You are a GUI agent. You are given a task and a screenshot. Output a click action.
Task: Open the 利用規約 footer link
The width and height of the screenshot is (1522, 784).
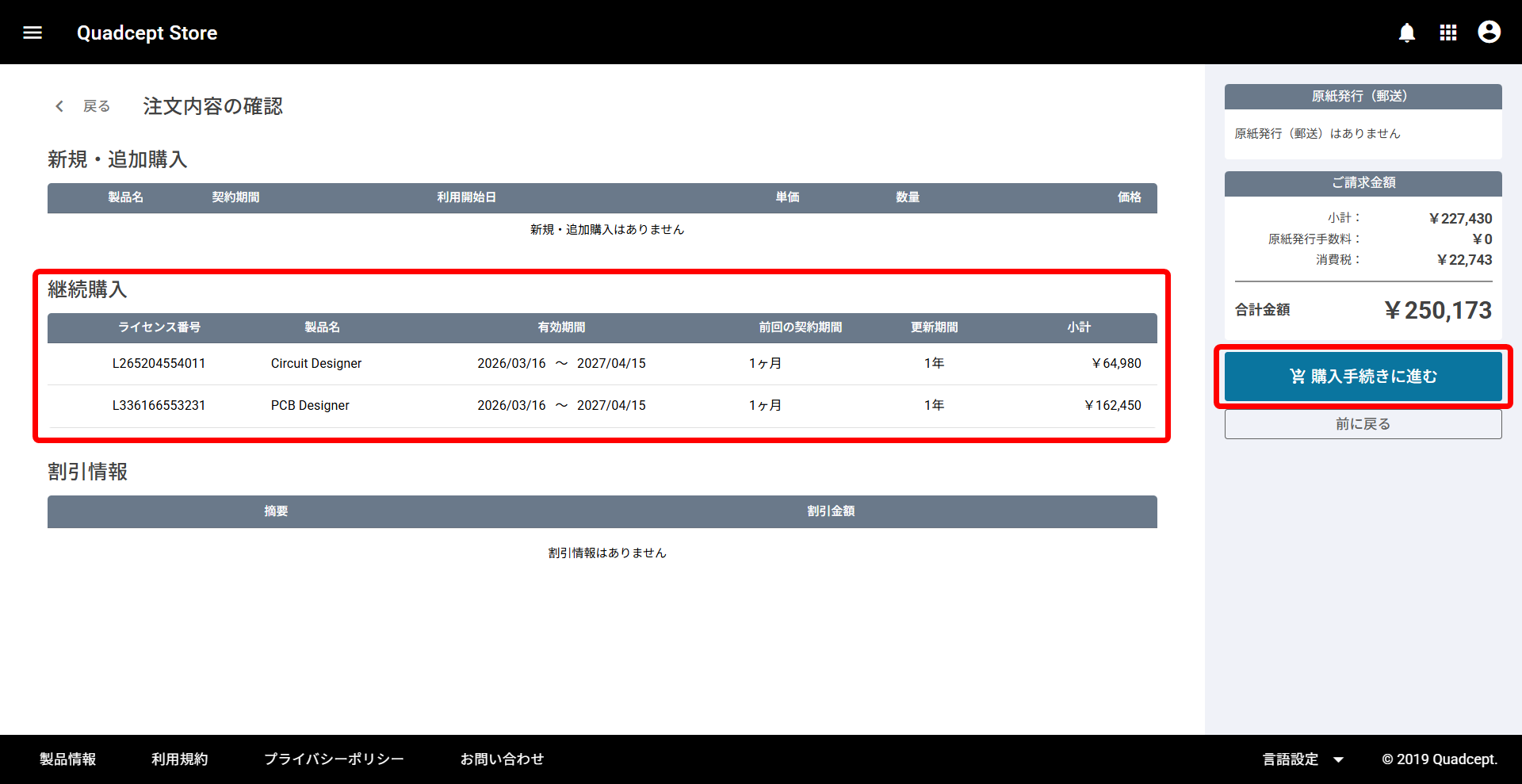(x=180, y=759)
